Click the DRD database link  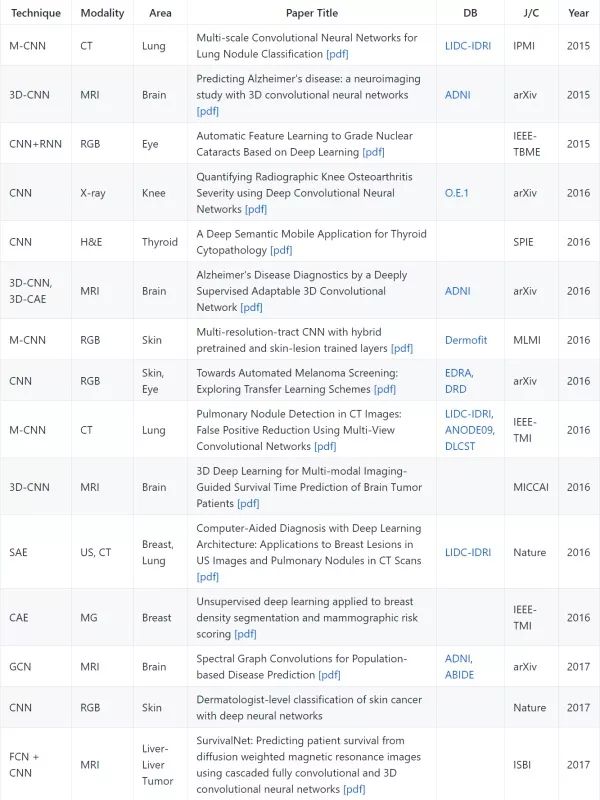click(457, 389)
